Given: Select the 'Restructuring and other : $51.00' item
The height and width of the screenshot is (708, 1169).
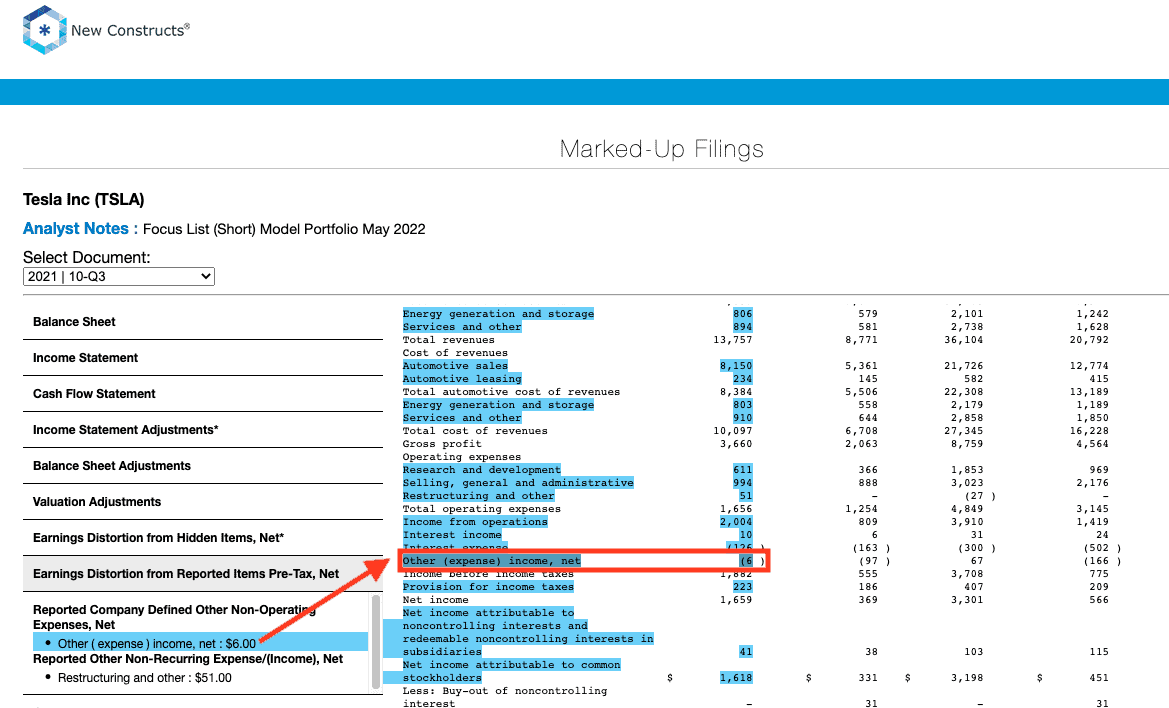Looking at the screenshot, I should click(x=145, y=677).
